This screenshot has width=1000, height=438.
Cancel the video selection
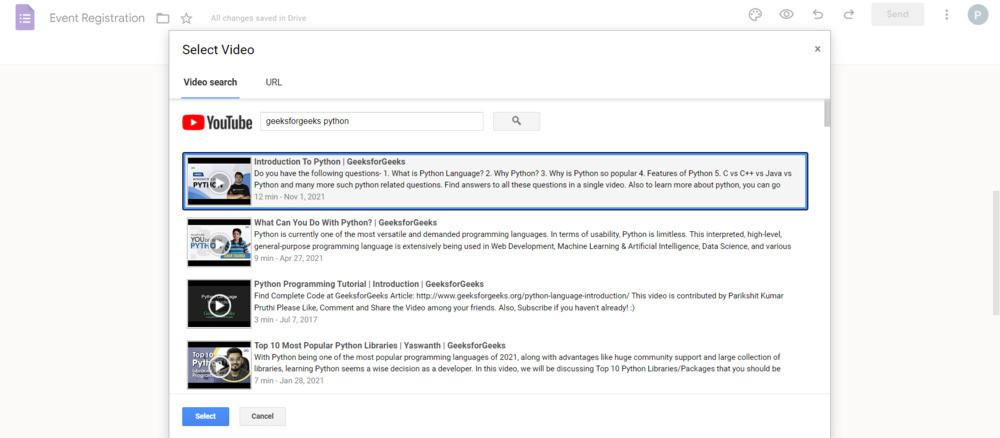(x=262, y=416)
